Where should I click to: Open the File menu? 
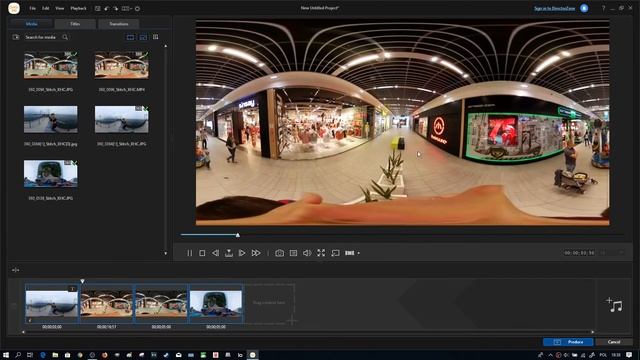[33, 8]
